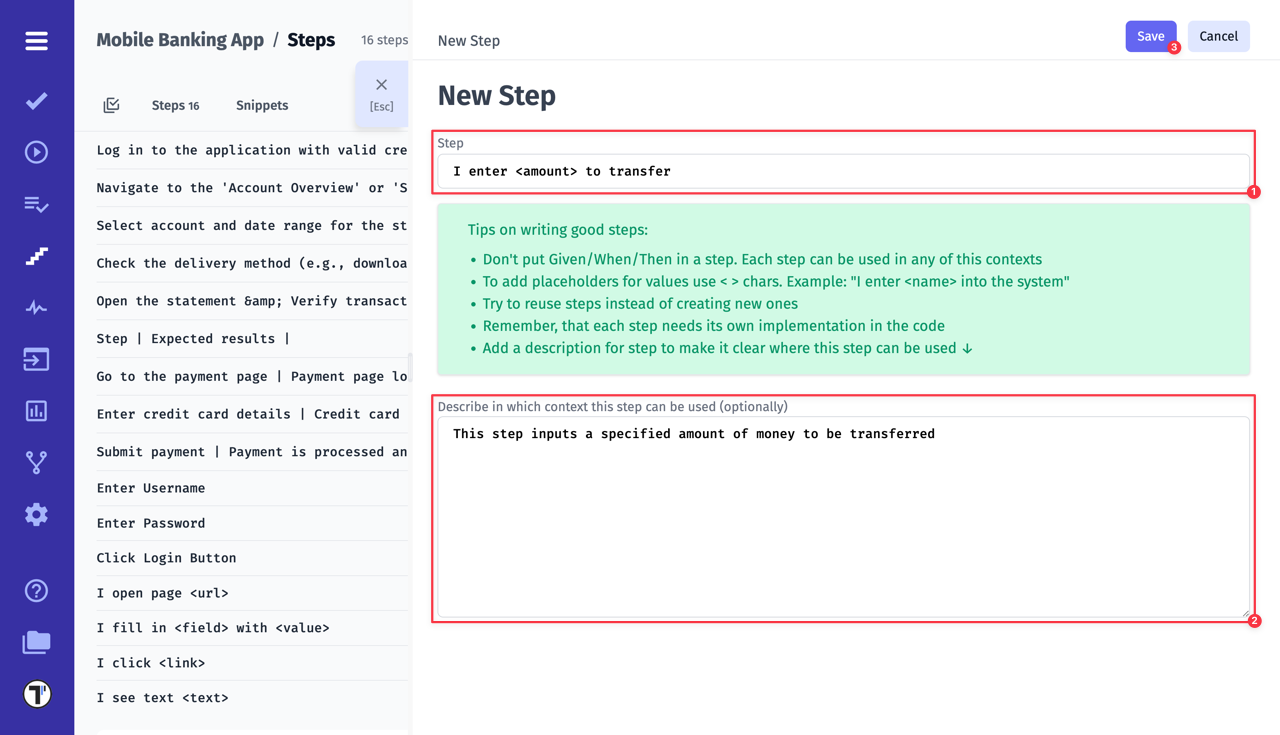Select the Steps stairs icon in sidebar
This screenshot has height=735, width=1280.
[36, 256]
